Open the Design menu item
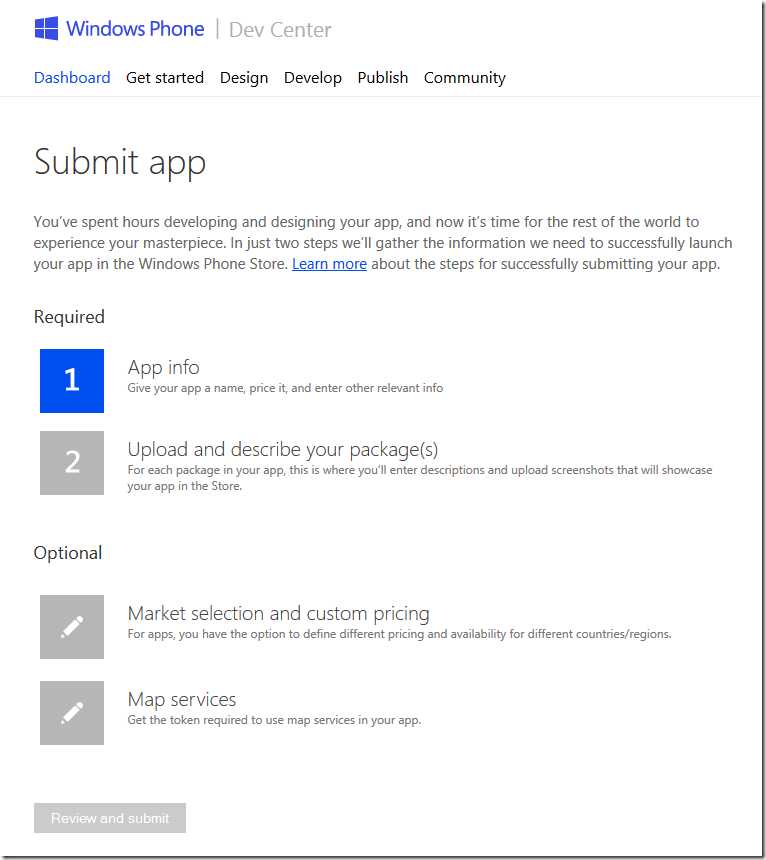 (x=244, y=78)
